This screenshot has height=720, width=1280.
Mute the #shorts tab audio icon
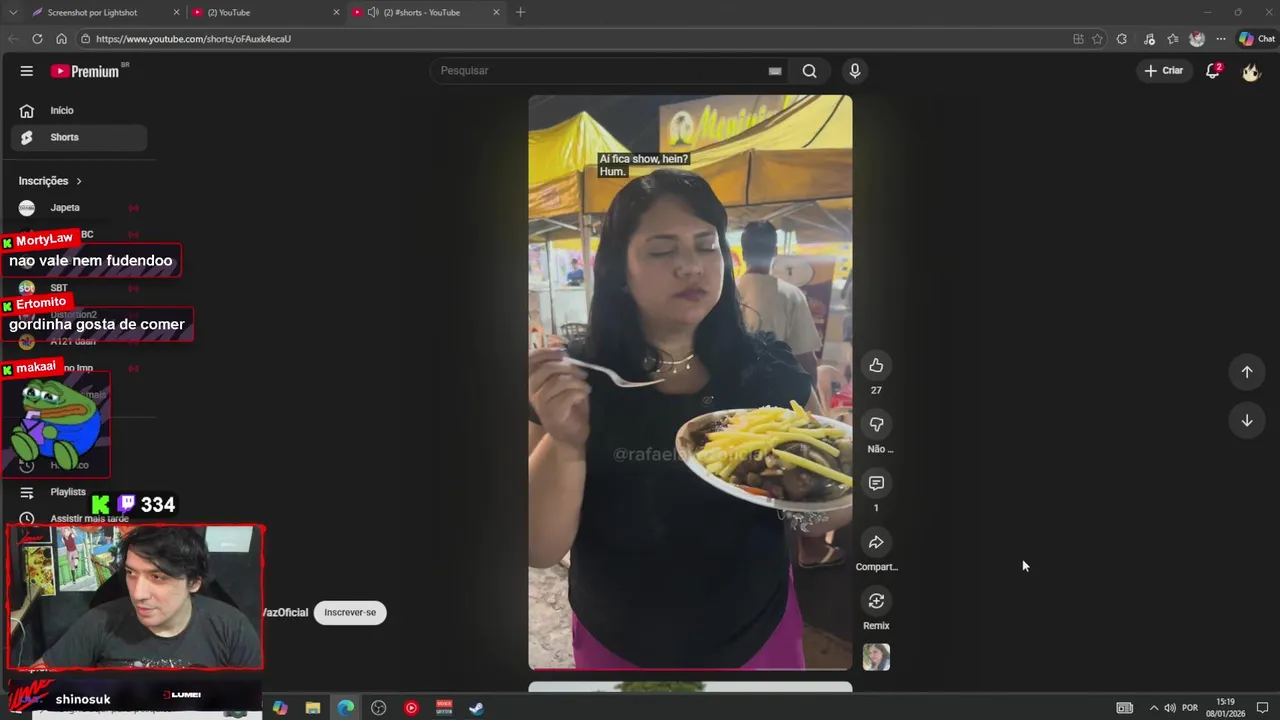[373, 12]
